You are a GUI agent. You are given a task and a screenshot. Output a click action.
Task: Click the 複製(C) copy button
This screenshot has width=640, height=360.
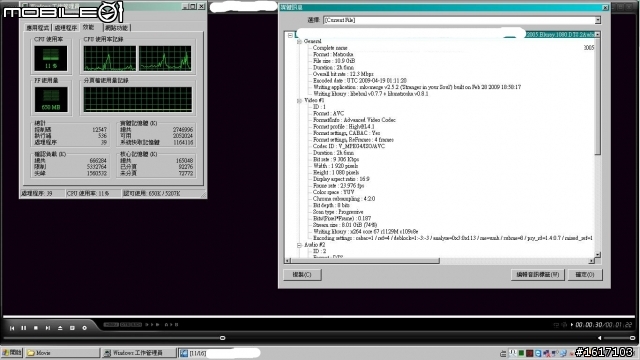pos(302,275)
